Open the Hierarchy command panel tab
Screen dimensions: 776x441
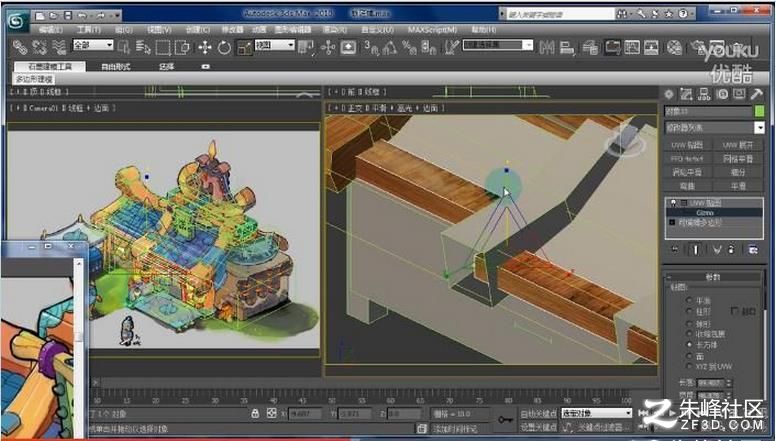pyautogui.click(x=704, y=94)
